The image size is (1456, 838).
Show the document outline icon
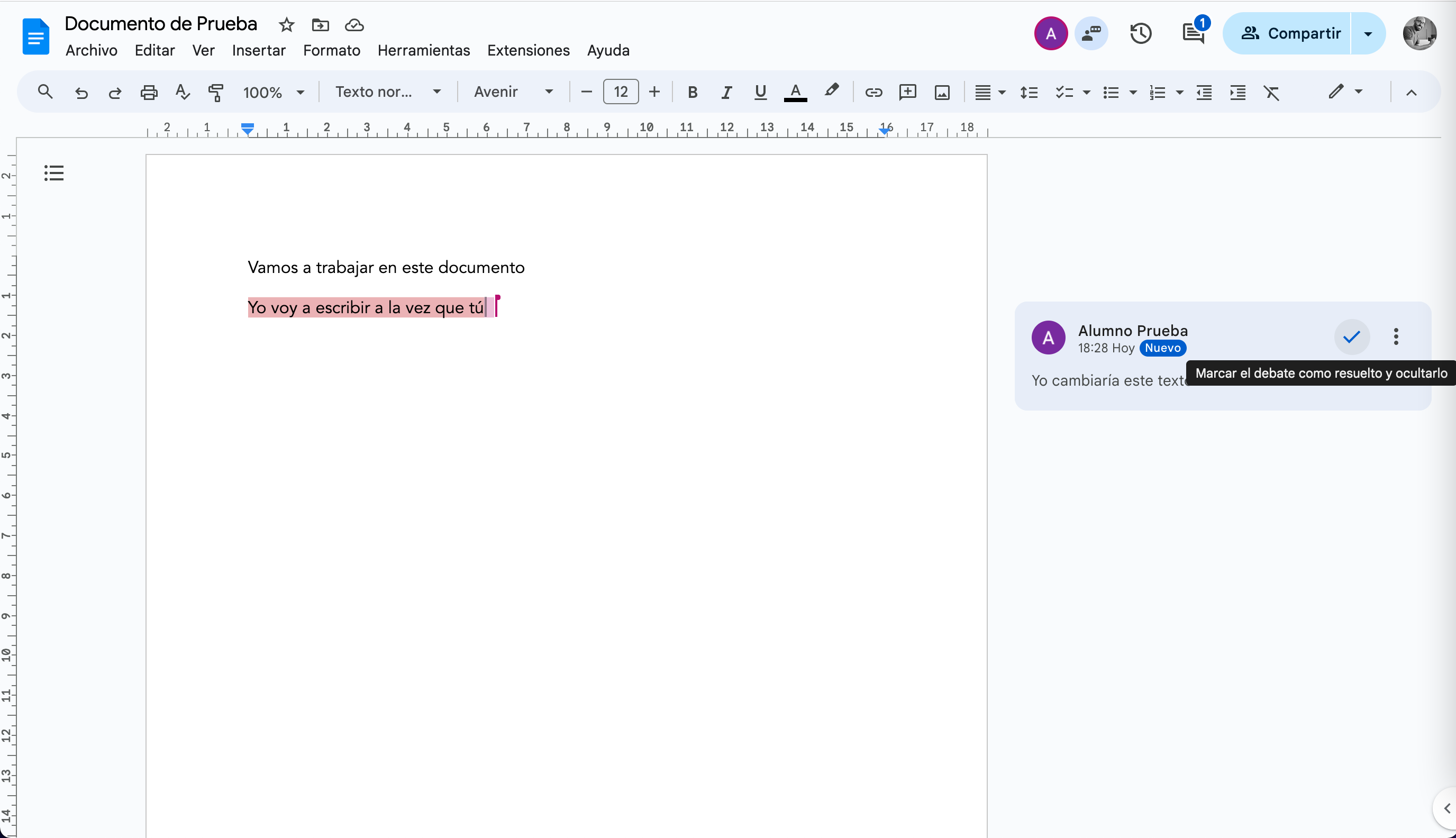53,172
